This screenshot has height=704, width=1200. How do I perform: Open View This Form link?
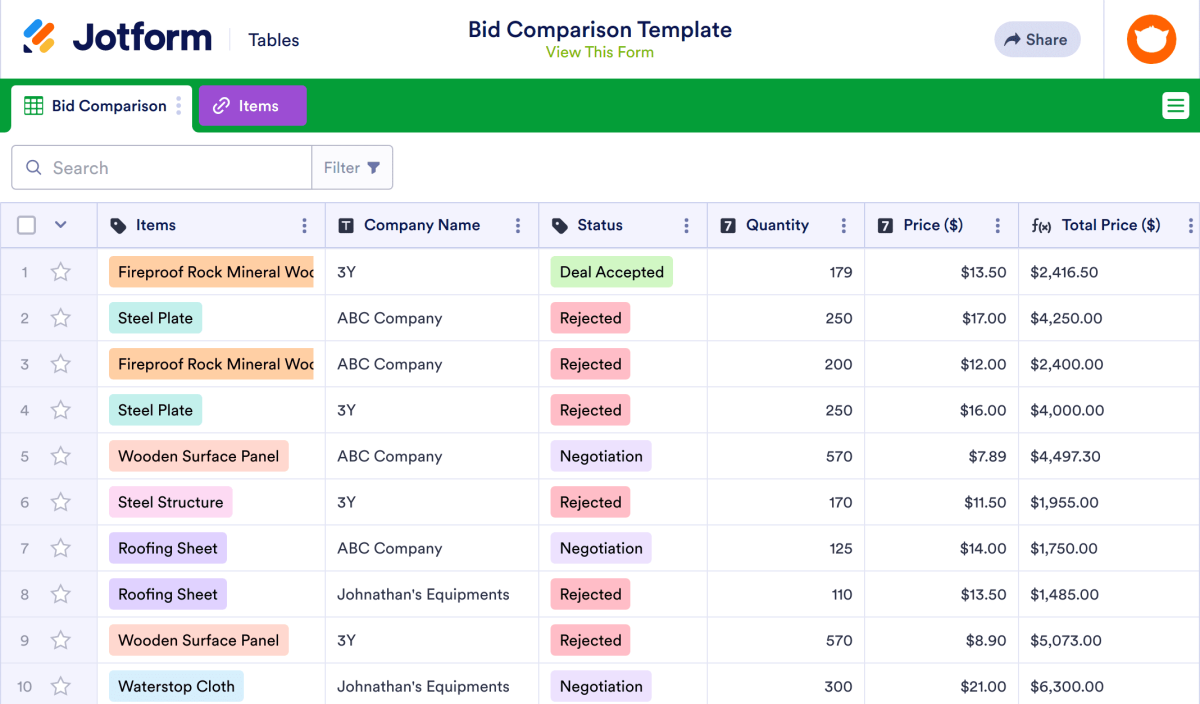click(x=599, y=52)
